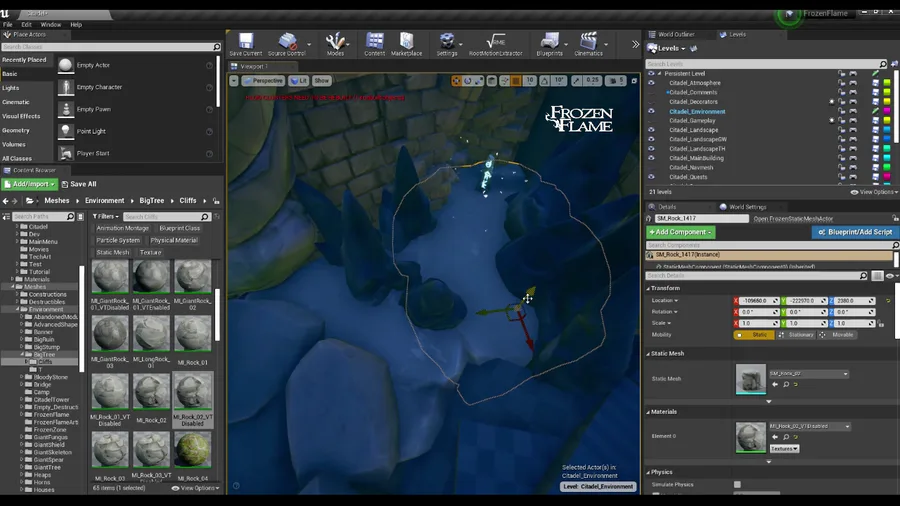The height and width of the screenshot is (506, 900).
Task: Toggle visibility of Citadel_Quests level
Action: click(651, 177)
